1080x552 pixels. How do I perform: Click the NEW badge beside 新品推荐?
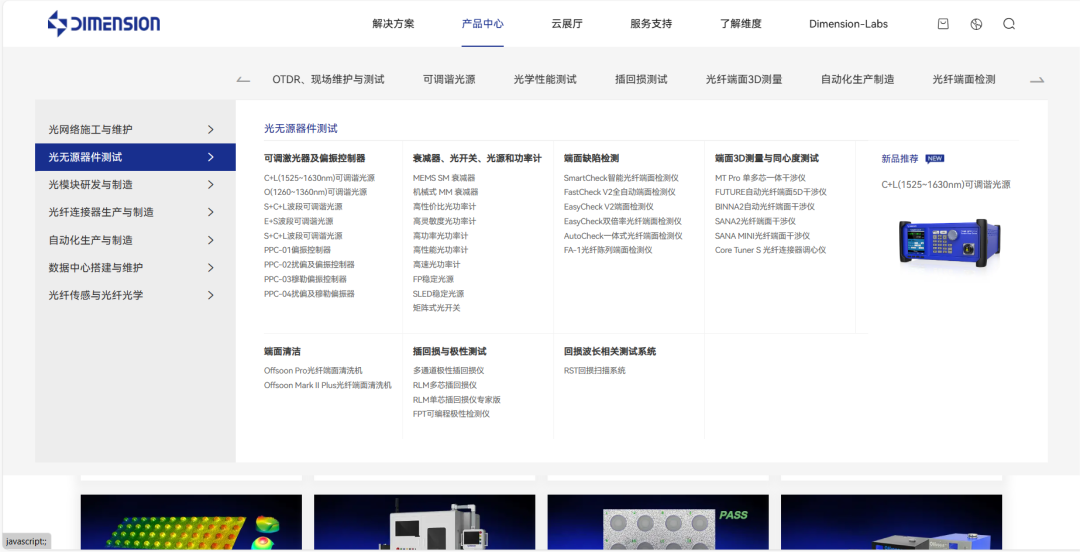tap(935, 158)
